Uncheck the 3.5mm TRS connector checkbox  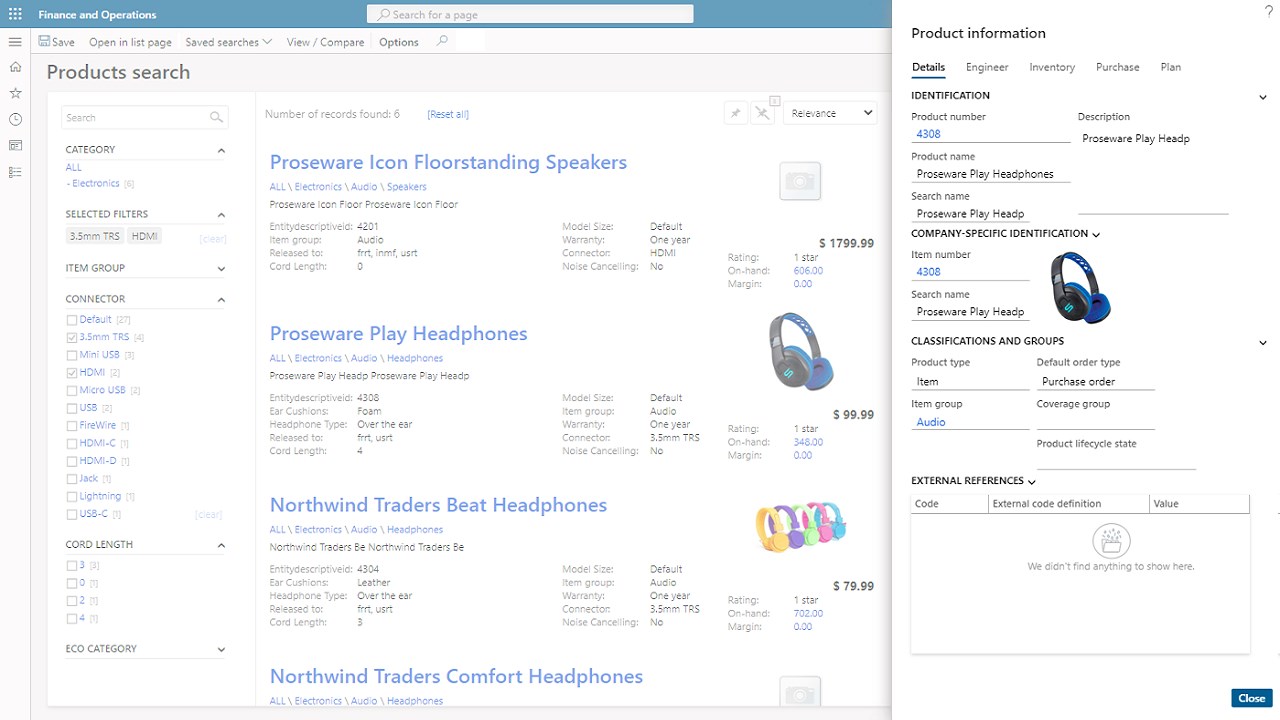(x=72, y=338)
